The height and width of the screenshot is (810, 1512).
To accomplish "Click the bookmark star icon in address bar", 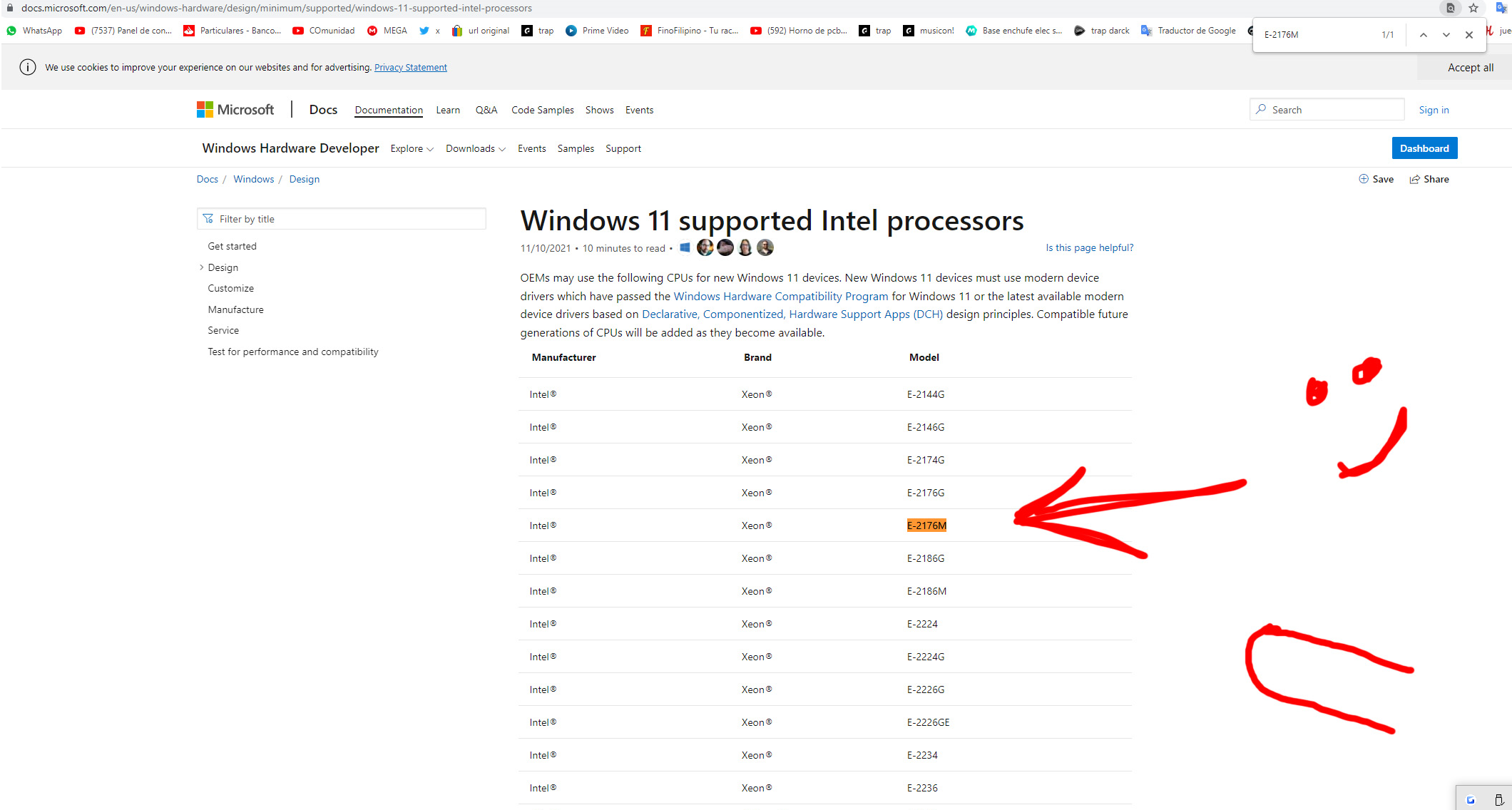I will [x=1473, y=9].
